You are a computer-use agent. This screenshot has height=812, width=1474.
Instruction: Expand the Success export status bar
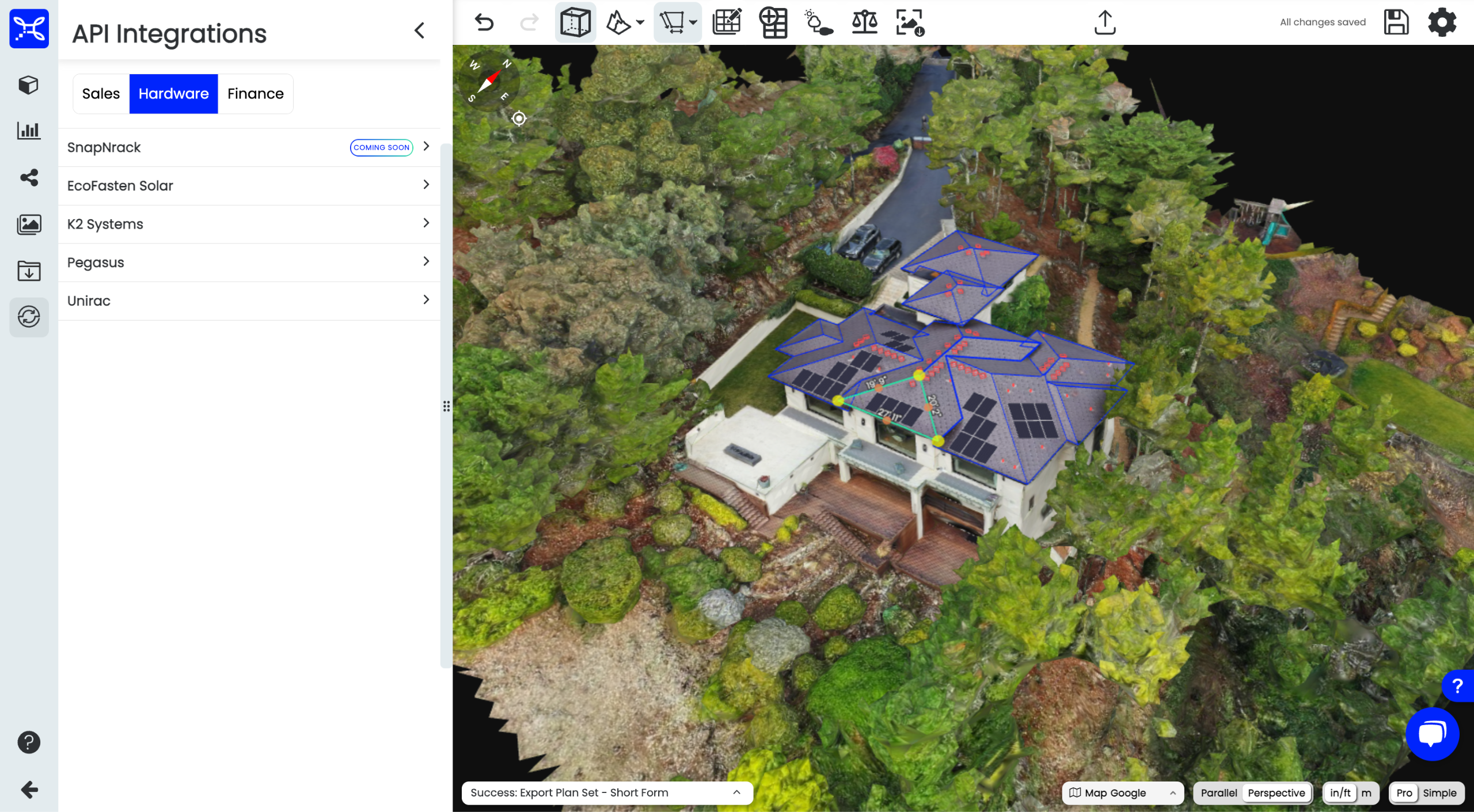736,792
